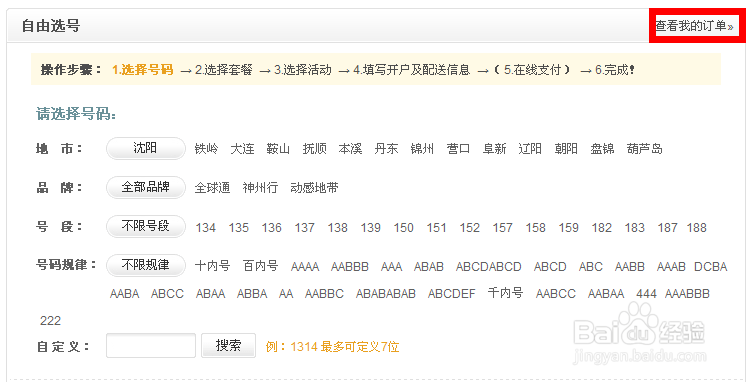Focus the 自定义 number input field
Viewport: 748px width, 382px height.
tap(151, 345)
